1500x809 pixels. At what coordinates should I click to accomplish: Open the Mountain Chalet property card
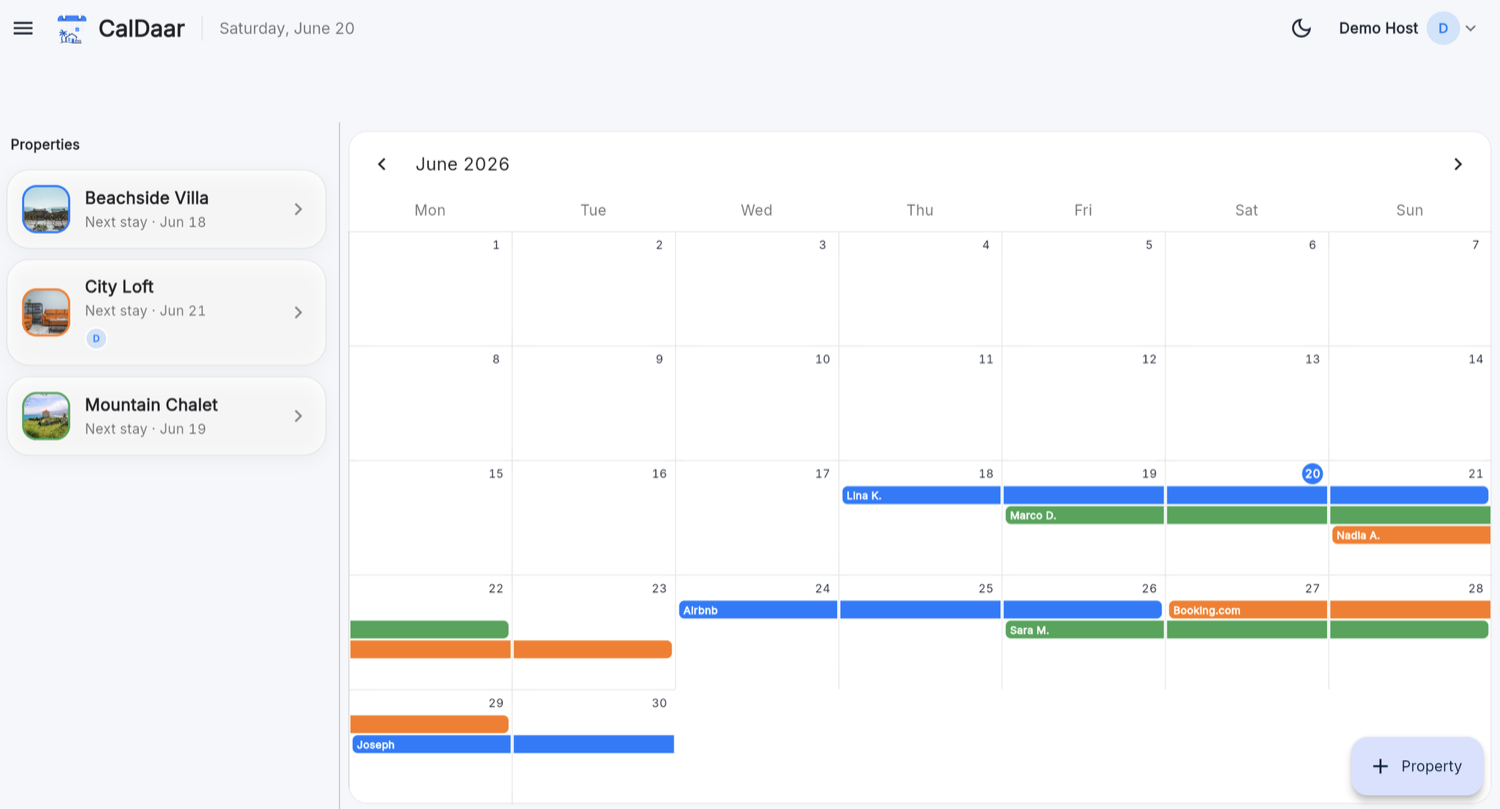pyautogui.click(x=166, y=416)
